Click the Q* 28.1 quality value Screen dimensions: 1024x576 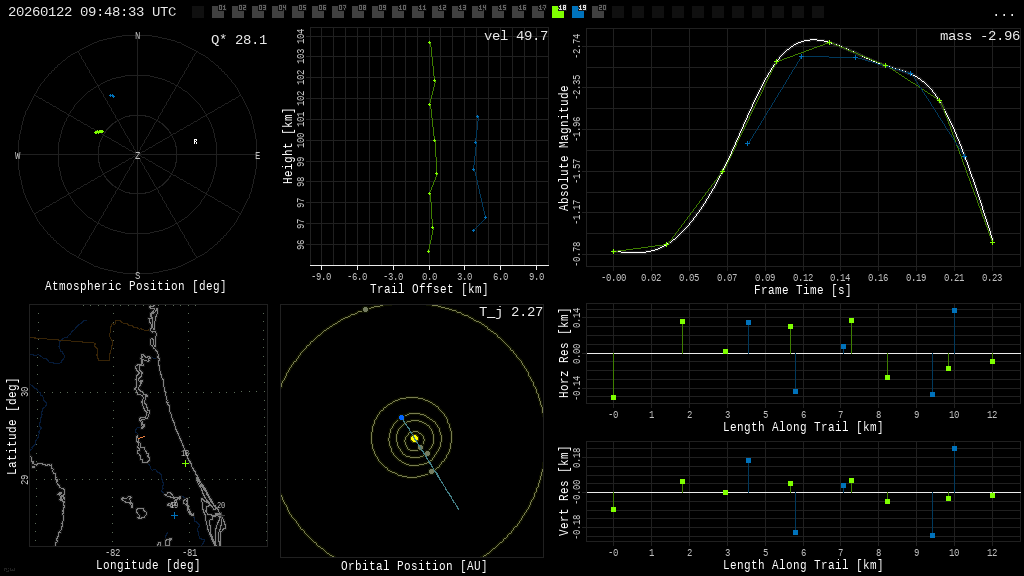(x=238, y=40)
